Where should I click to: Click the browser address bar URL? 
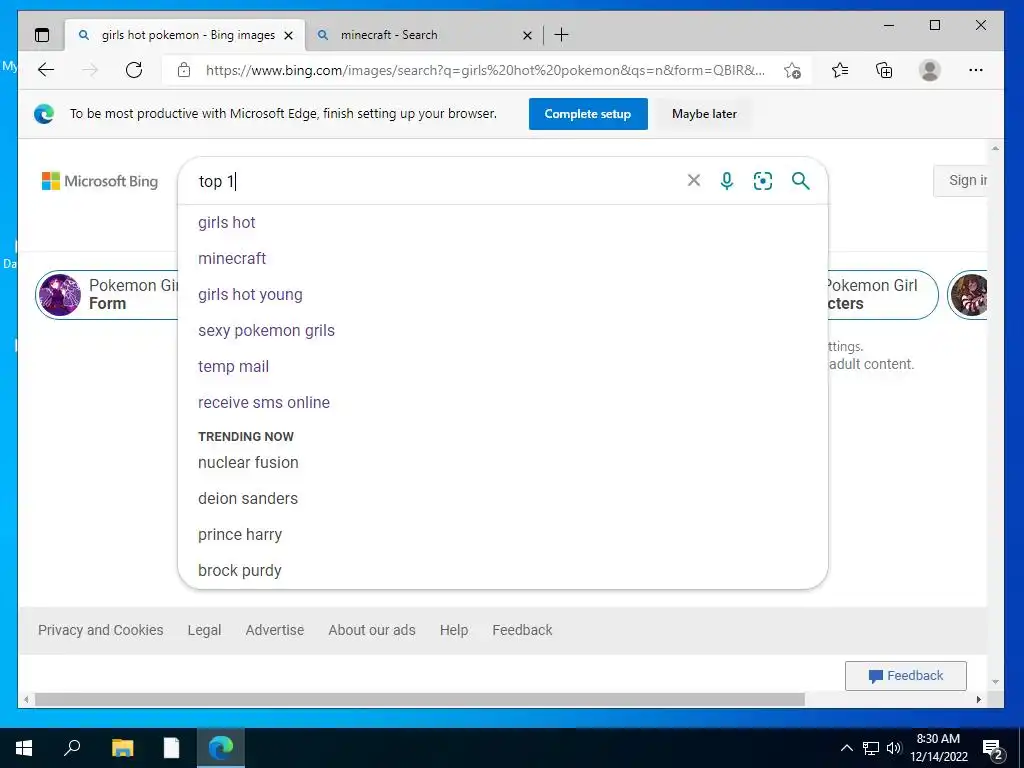coord(485,70)
